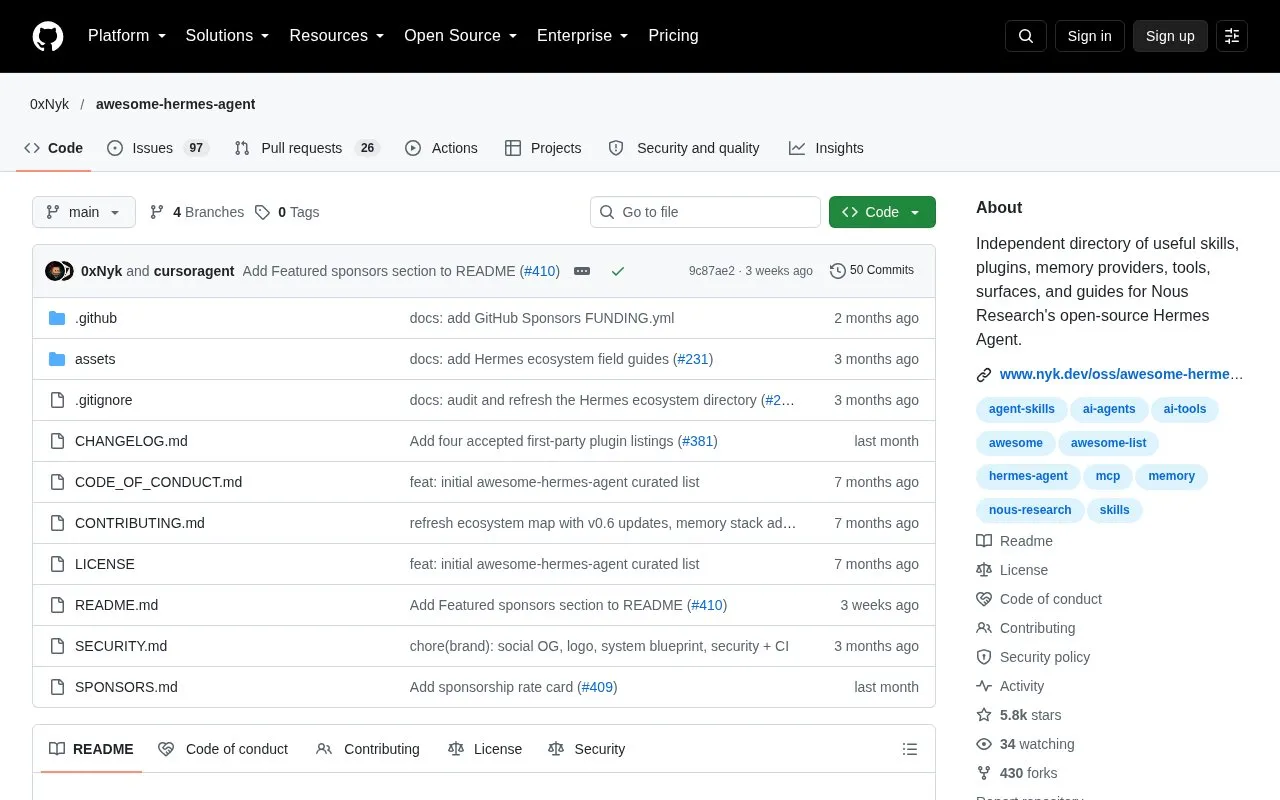Click the Sign up button

[x=1170, y=36]
